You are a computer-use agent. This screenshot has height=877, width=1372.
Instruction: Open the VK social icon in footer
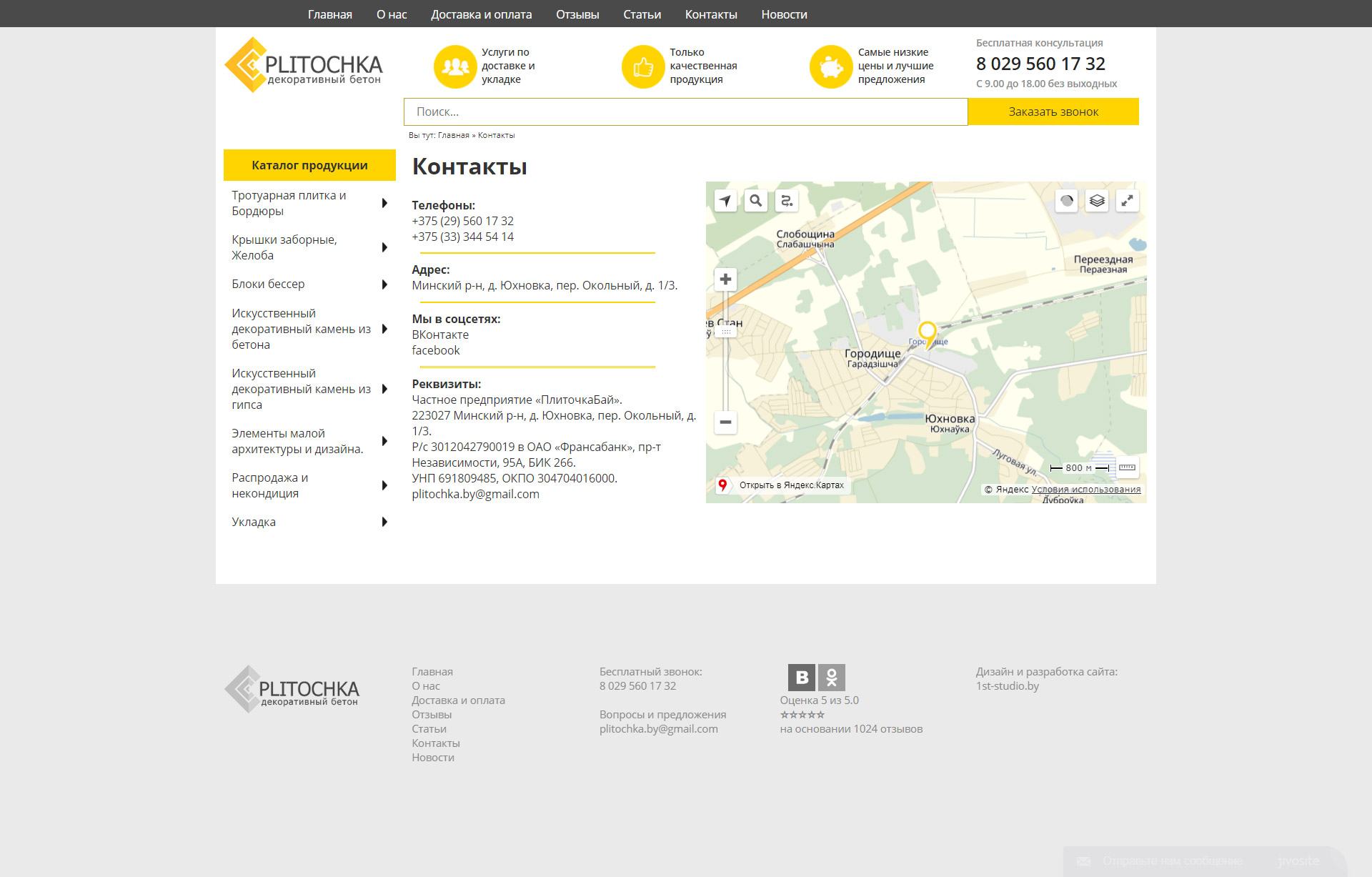pos(802,677)
